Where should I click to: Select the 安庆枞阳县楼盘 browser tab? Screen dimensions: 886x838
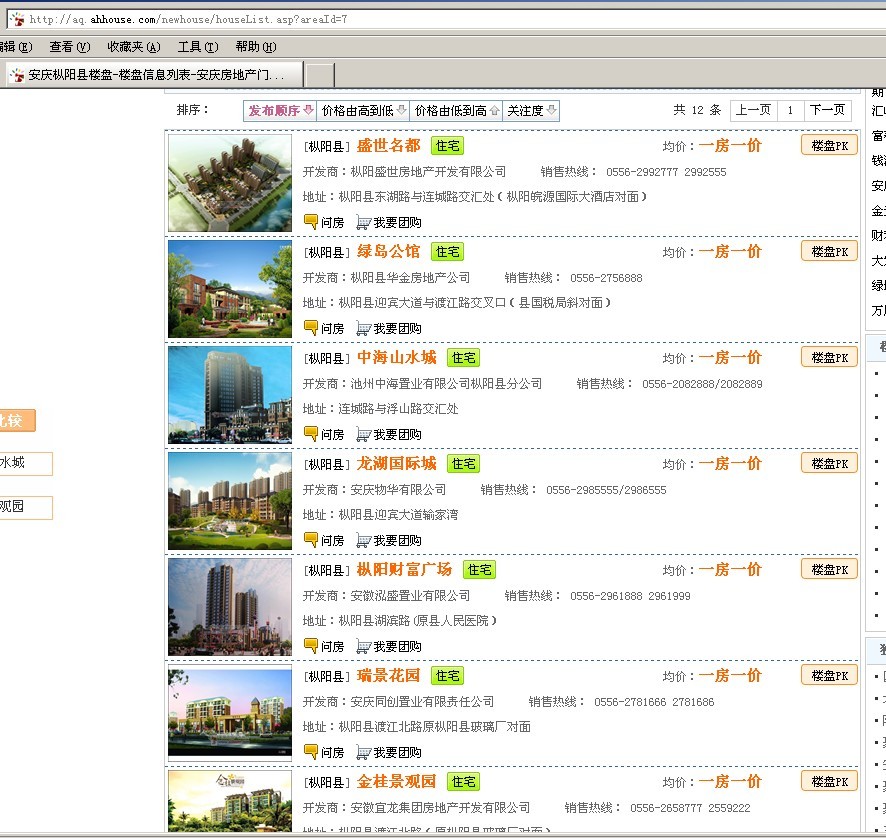154,75
